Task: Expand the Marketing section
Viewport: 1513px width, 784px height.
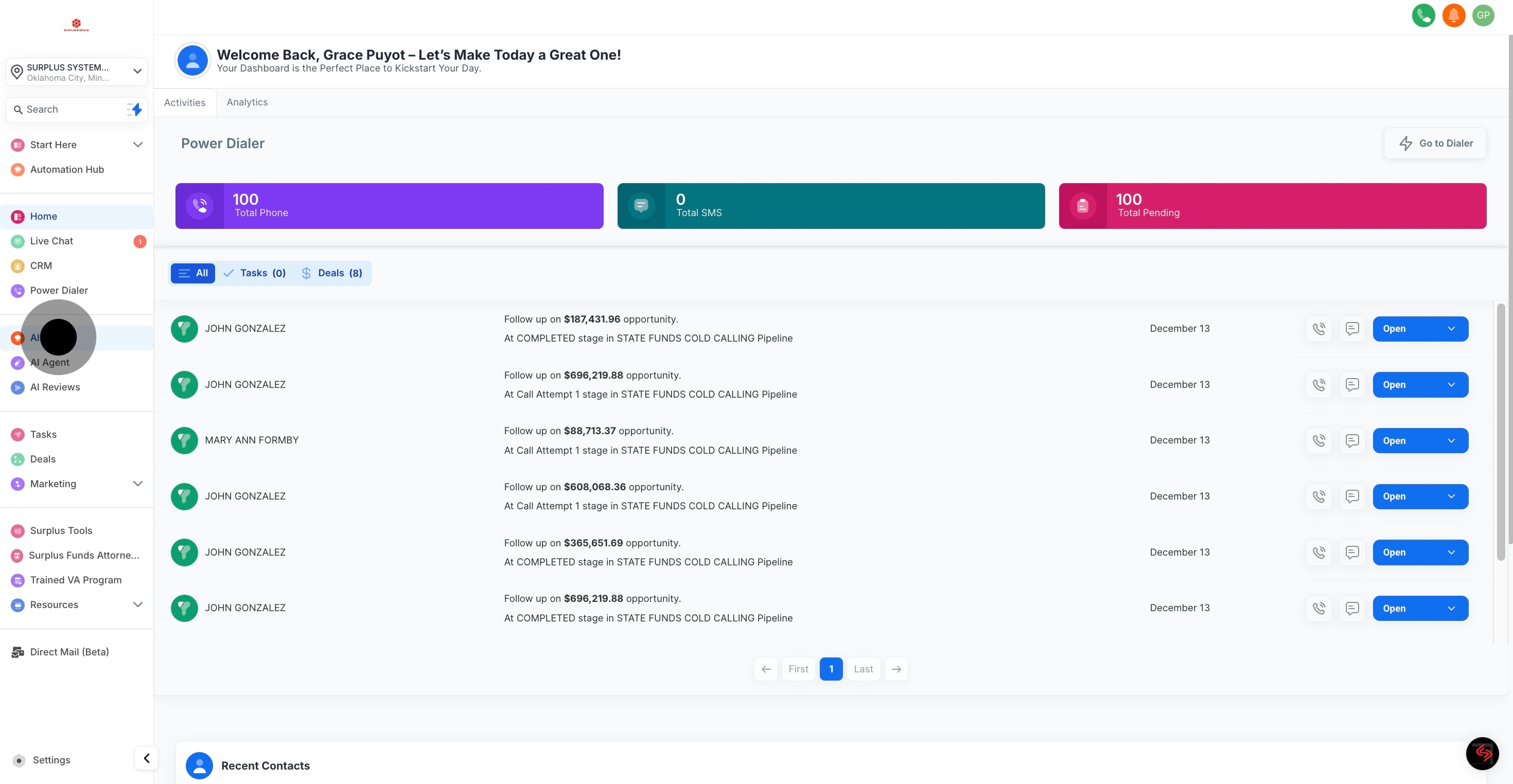Action: (54, 484)
